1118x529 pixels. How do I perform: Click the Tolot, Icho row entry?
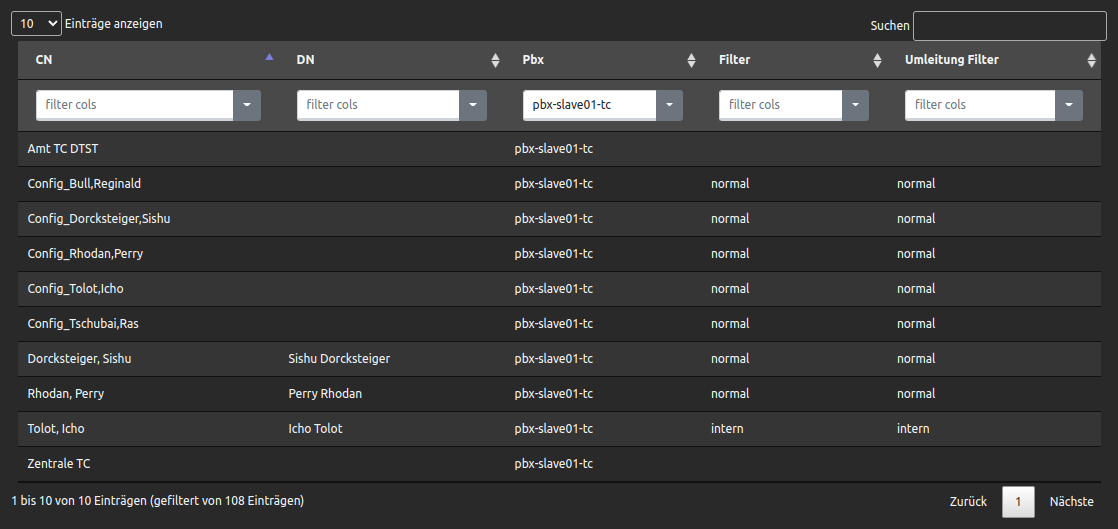(559, 428)
